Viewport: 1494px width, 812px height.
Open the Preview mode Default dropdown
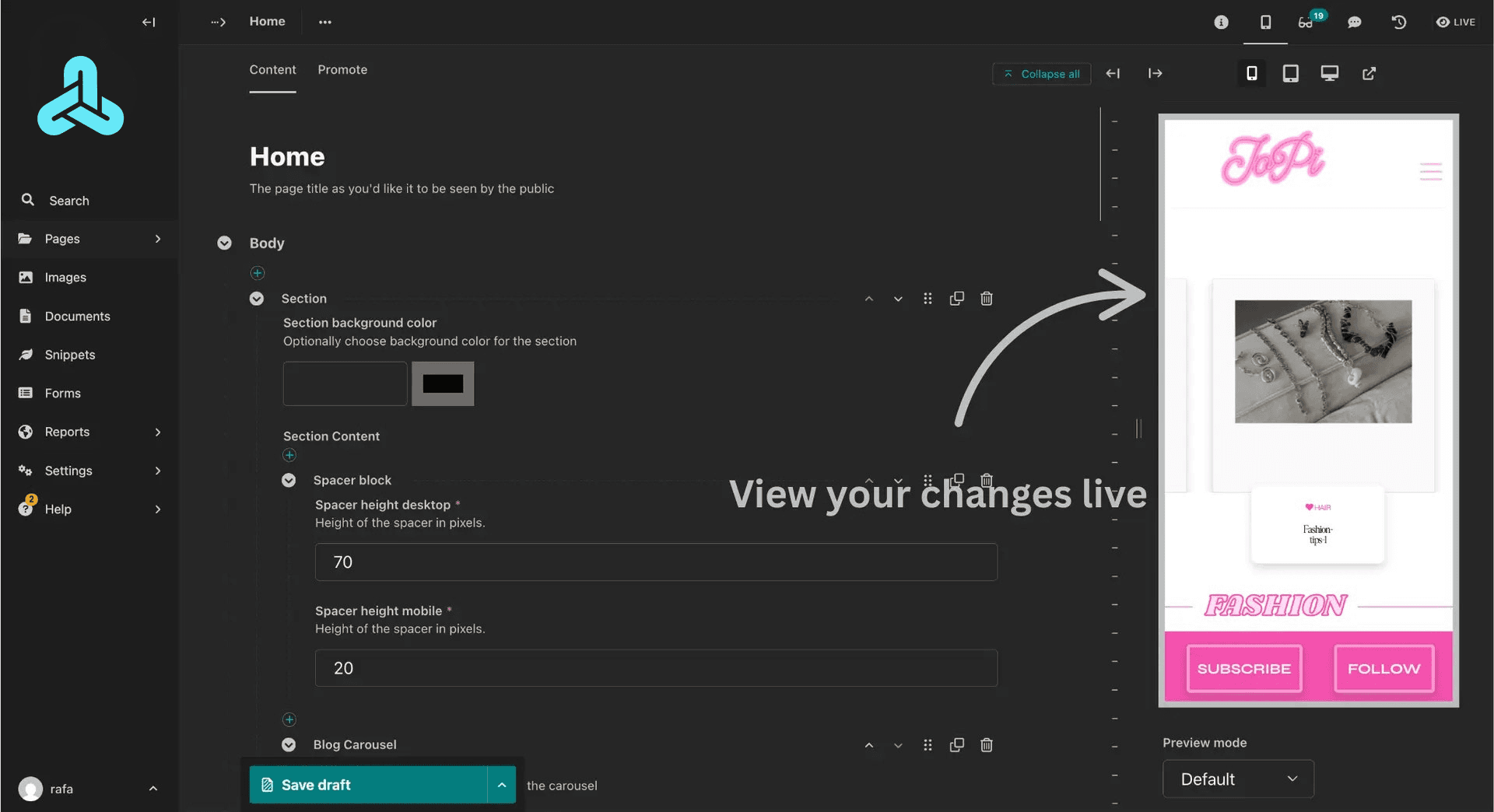pyautogui.click(x=1237, y=779)
